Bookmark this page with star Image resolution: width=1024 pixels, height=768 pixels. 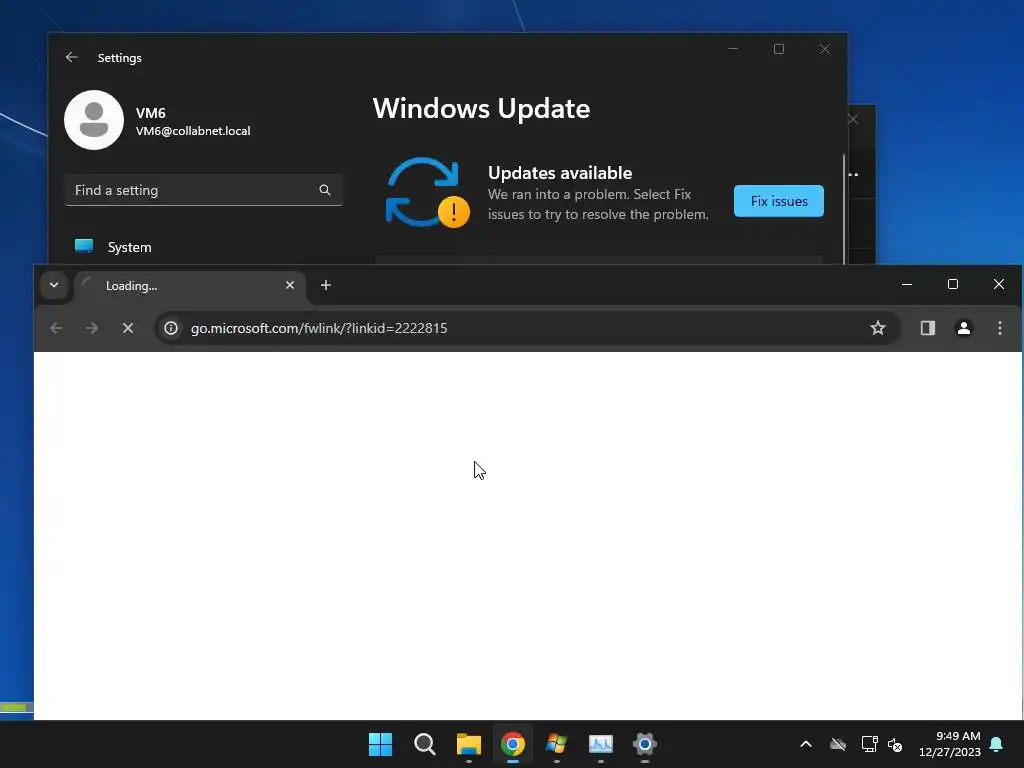(x=878, y=328)
